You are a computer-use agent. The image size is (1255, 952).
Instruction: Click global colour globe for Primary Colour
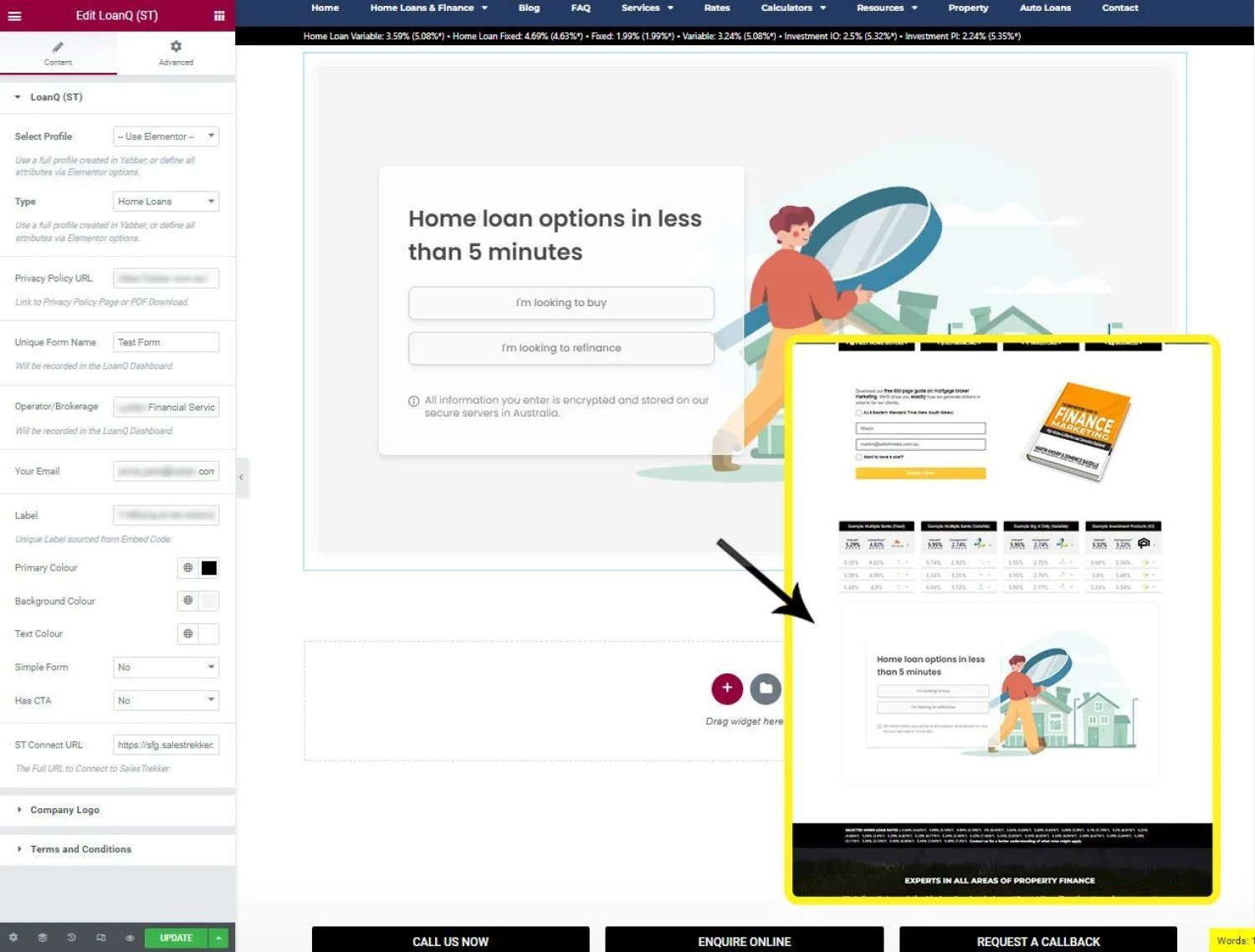pyautogui.click(x=188, y=568)
